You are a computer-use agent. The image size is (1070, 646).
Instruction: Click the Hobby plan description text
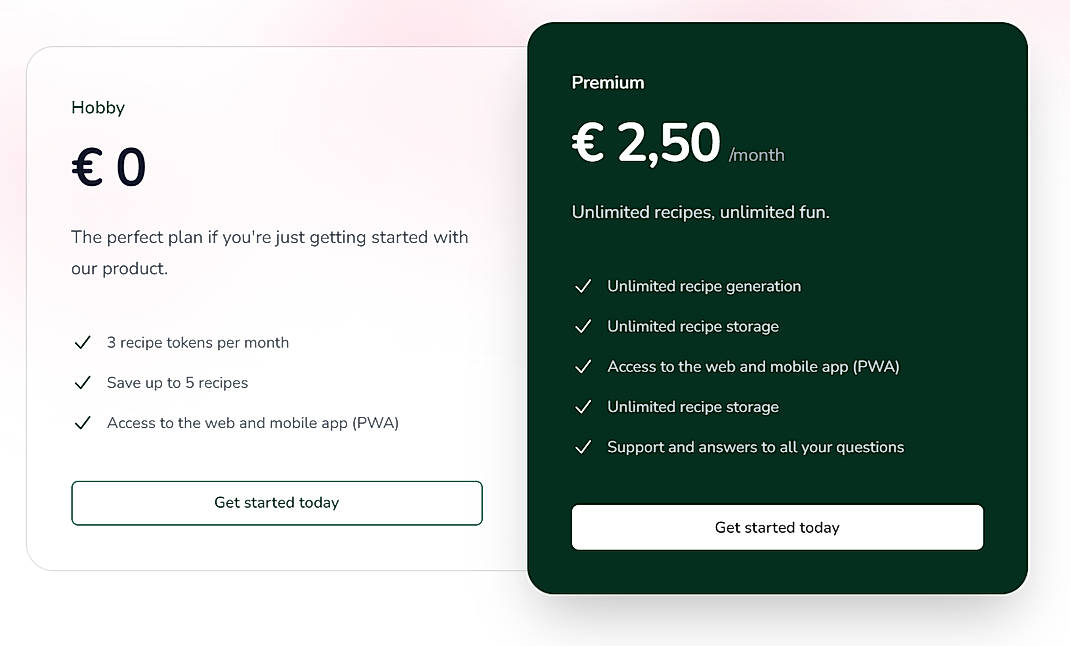coord(269,252)
